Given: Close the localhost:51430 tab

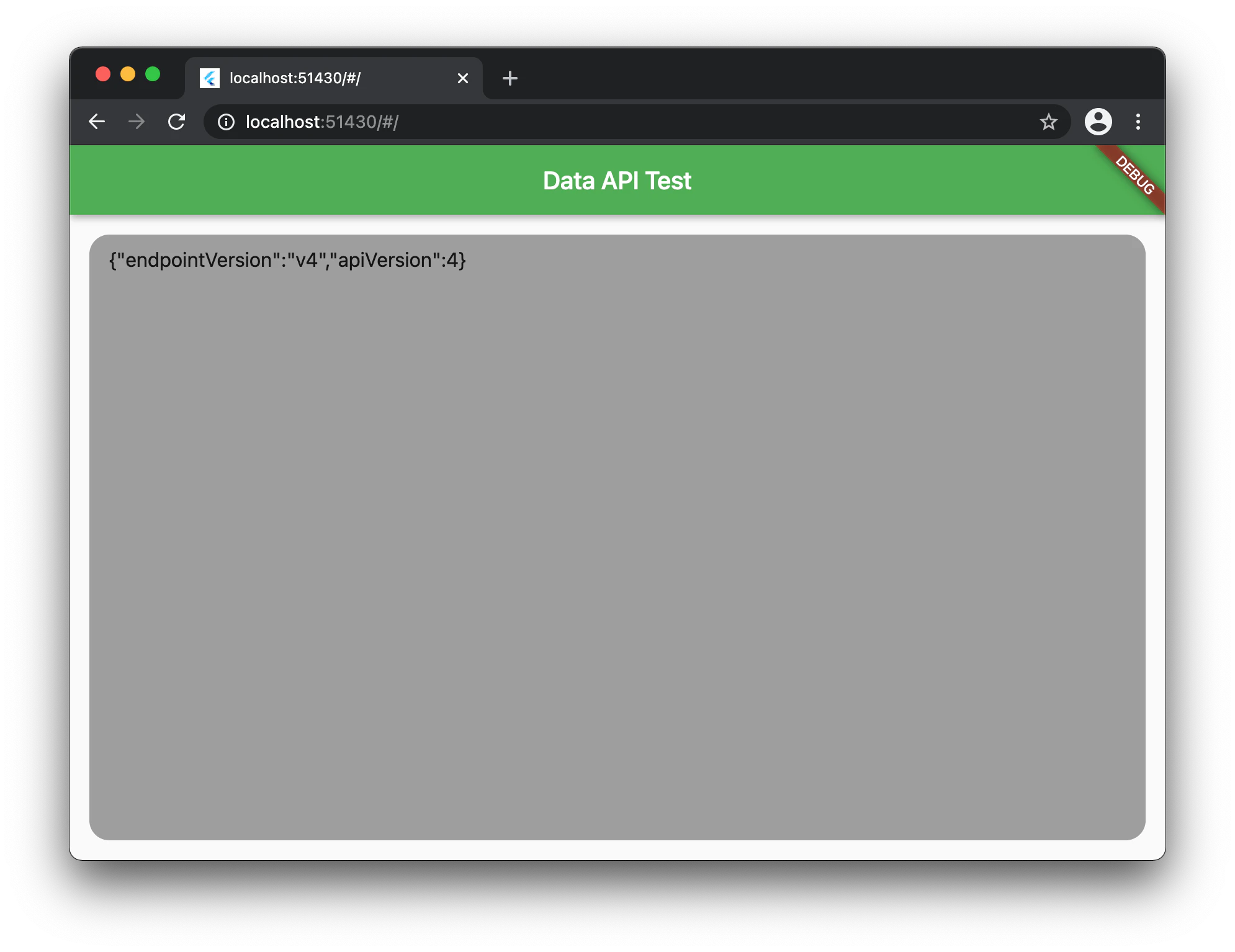Looking at the screenshot, I should click(x=463, y=78).
